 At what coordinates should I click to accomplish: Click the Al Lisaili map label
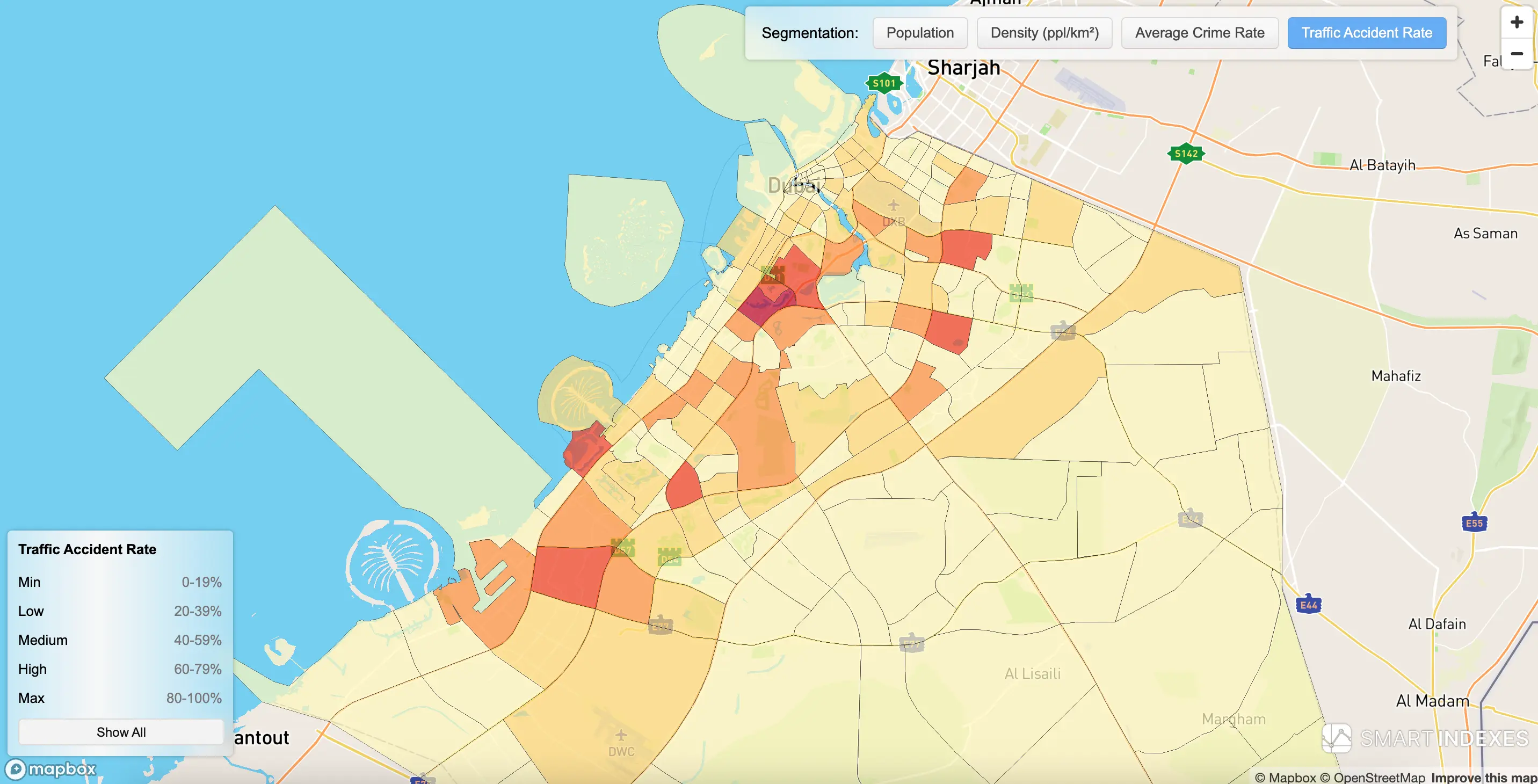[1032, 673]
